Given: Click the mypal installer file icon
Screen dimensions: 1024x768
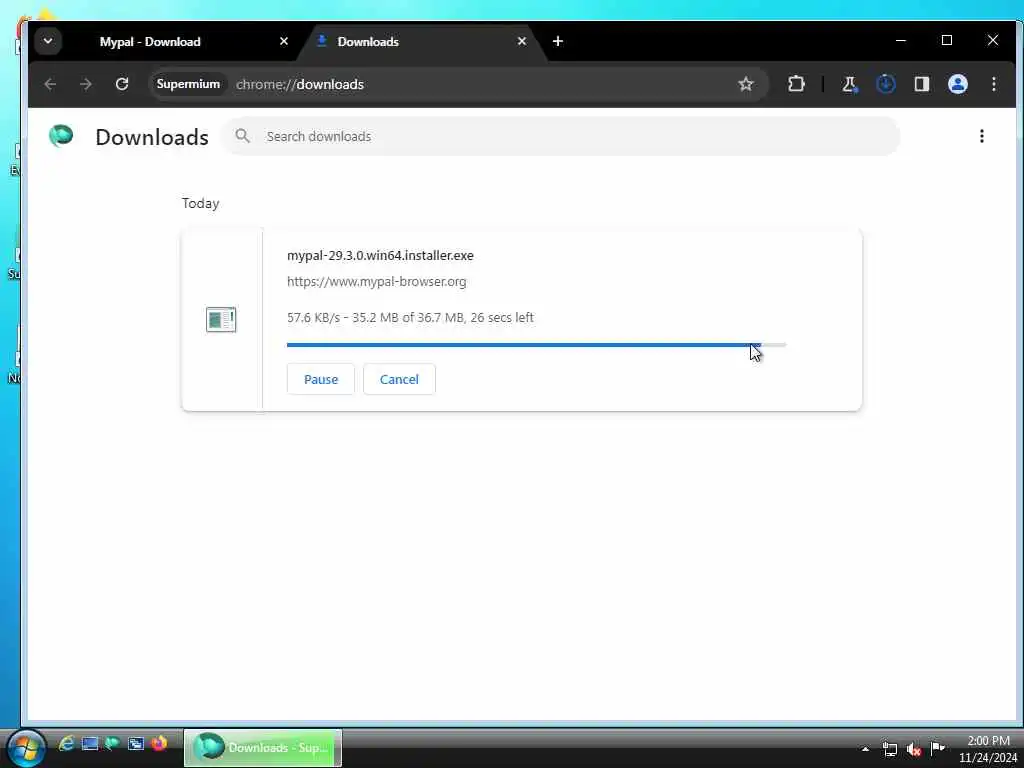Looking at the screenshot, I should click(x=221, y=319).
